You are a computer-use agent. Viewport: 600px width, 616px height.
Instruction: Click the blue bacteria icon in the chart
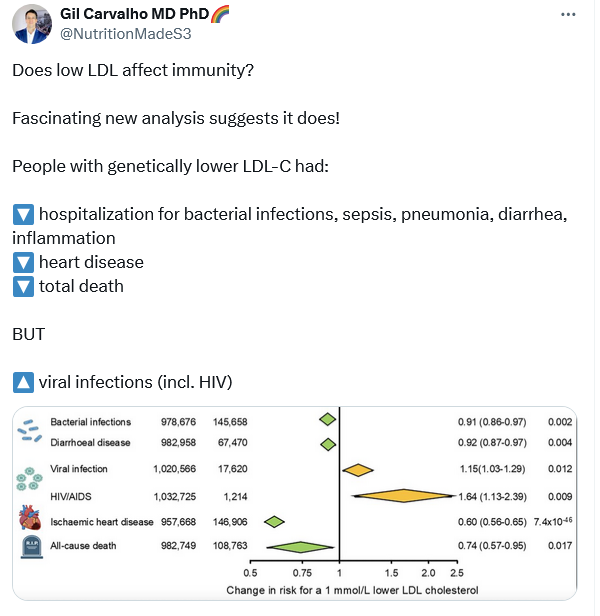coord(29,431)
